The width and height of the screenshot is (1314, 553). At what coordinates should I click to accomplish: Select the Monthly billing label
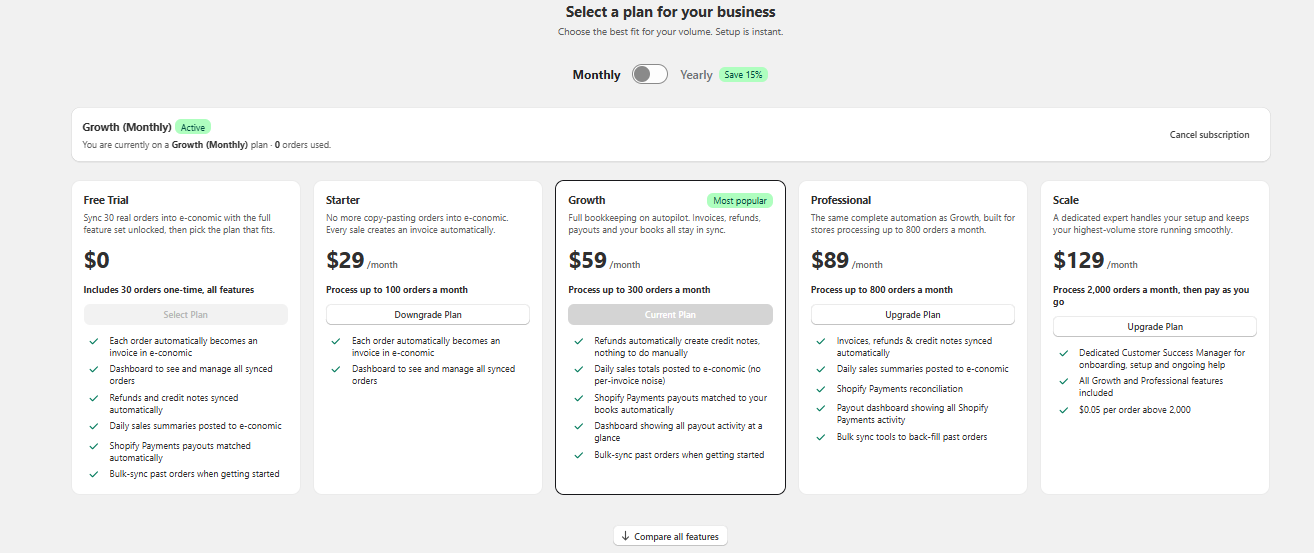[x=596, y=75]
